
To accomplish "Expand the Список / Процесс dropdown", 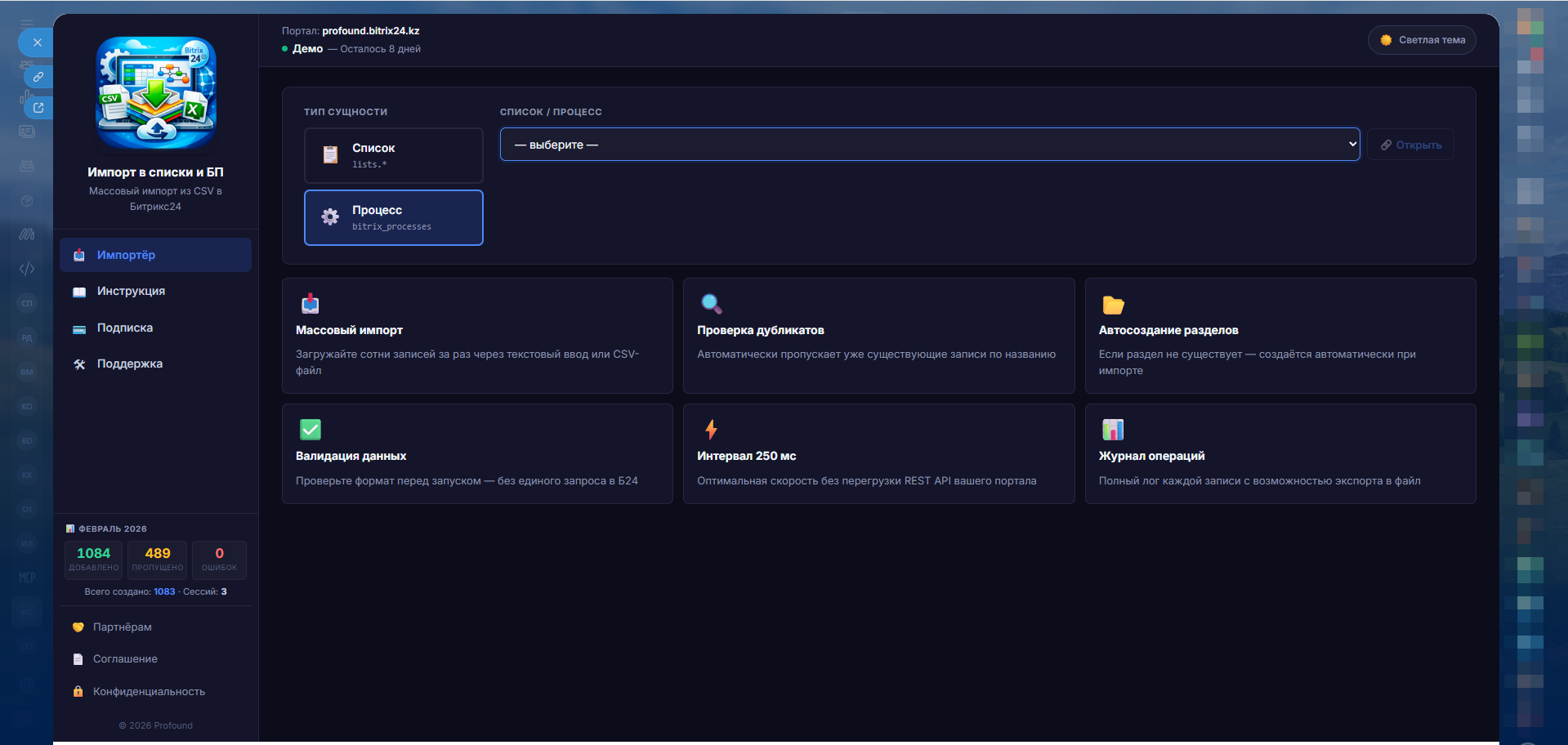I will [x=929, y=145].
